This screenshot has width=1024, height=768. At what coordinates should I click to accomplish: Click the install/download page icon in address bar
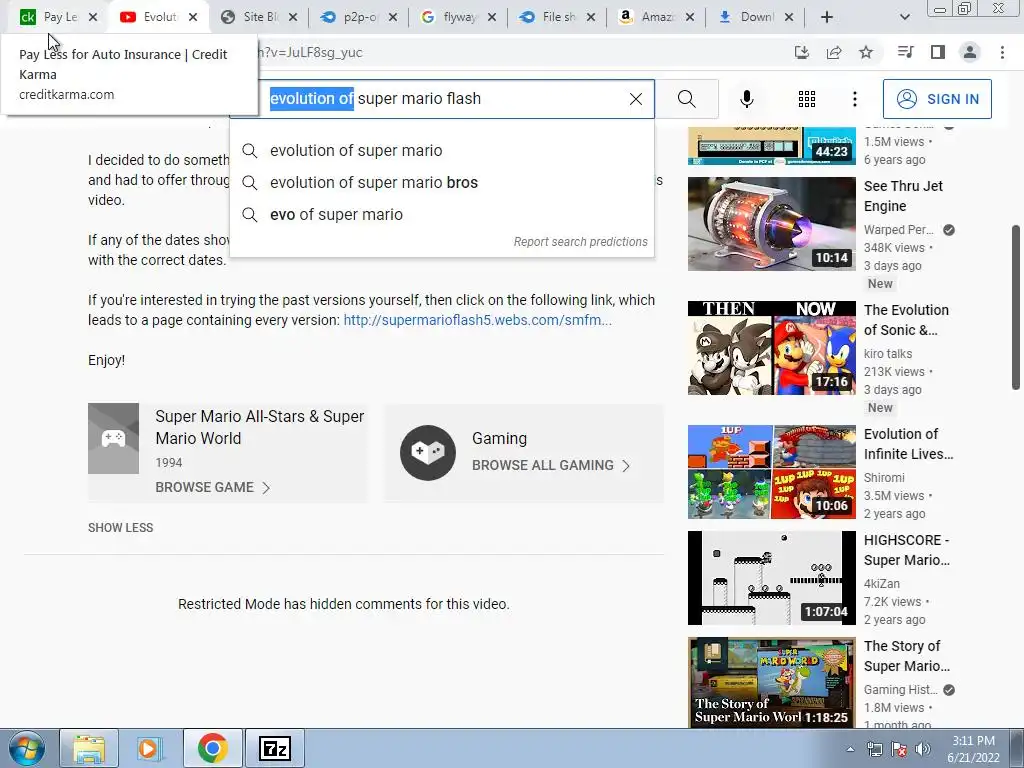(x=801, y=52)
